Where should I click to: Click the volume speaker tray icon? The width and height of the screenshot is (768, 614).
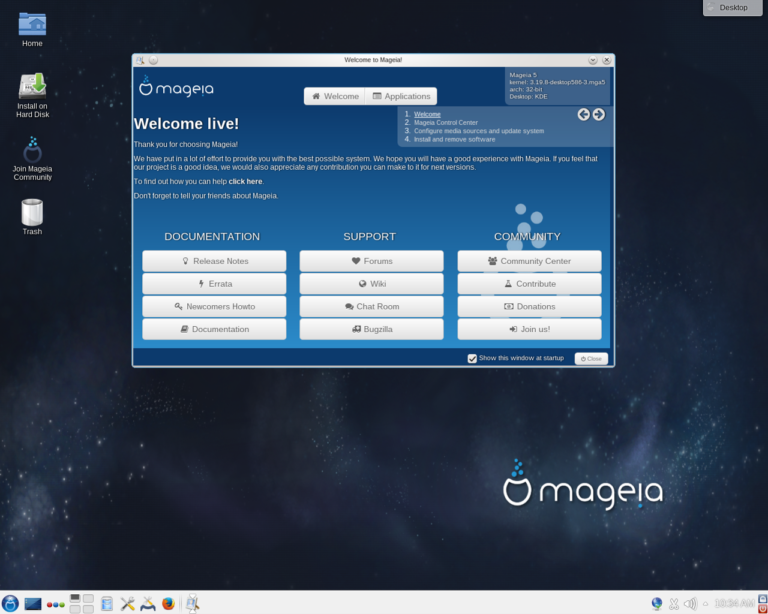690,603
